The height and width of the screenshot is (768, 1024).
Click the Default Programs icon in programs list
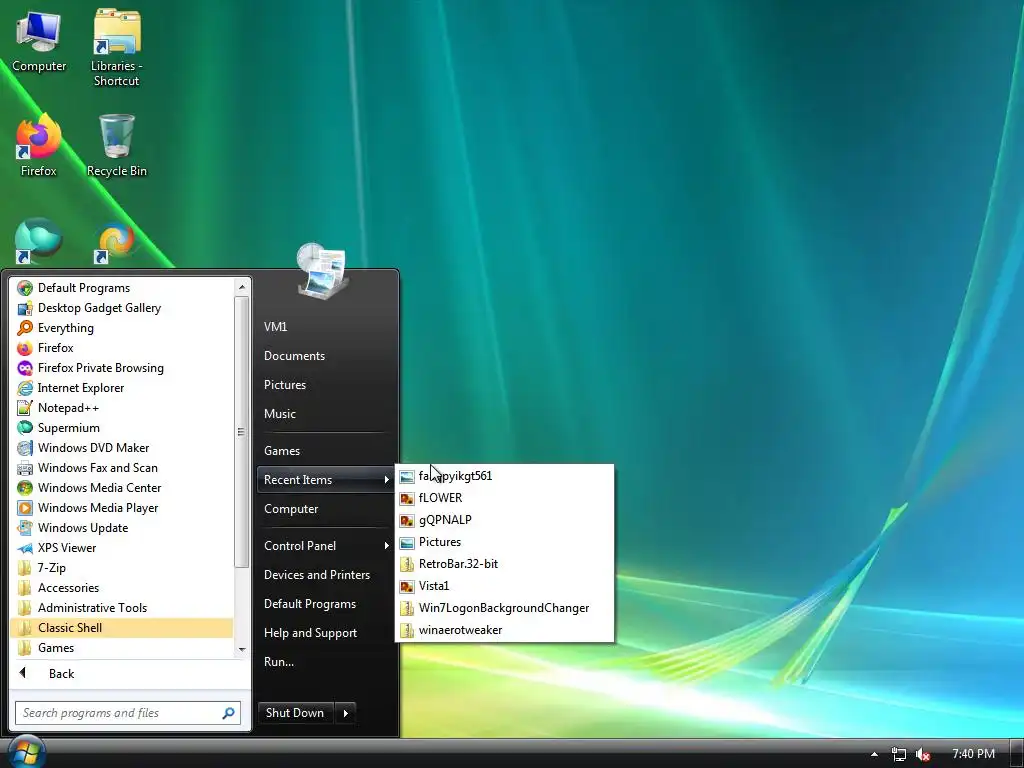[x=25, y=288]
